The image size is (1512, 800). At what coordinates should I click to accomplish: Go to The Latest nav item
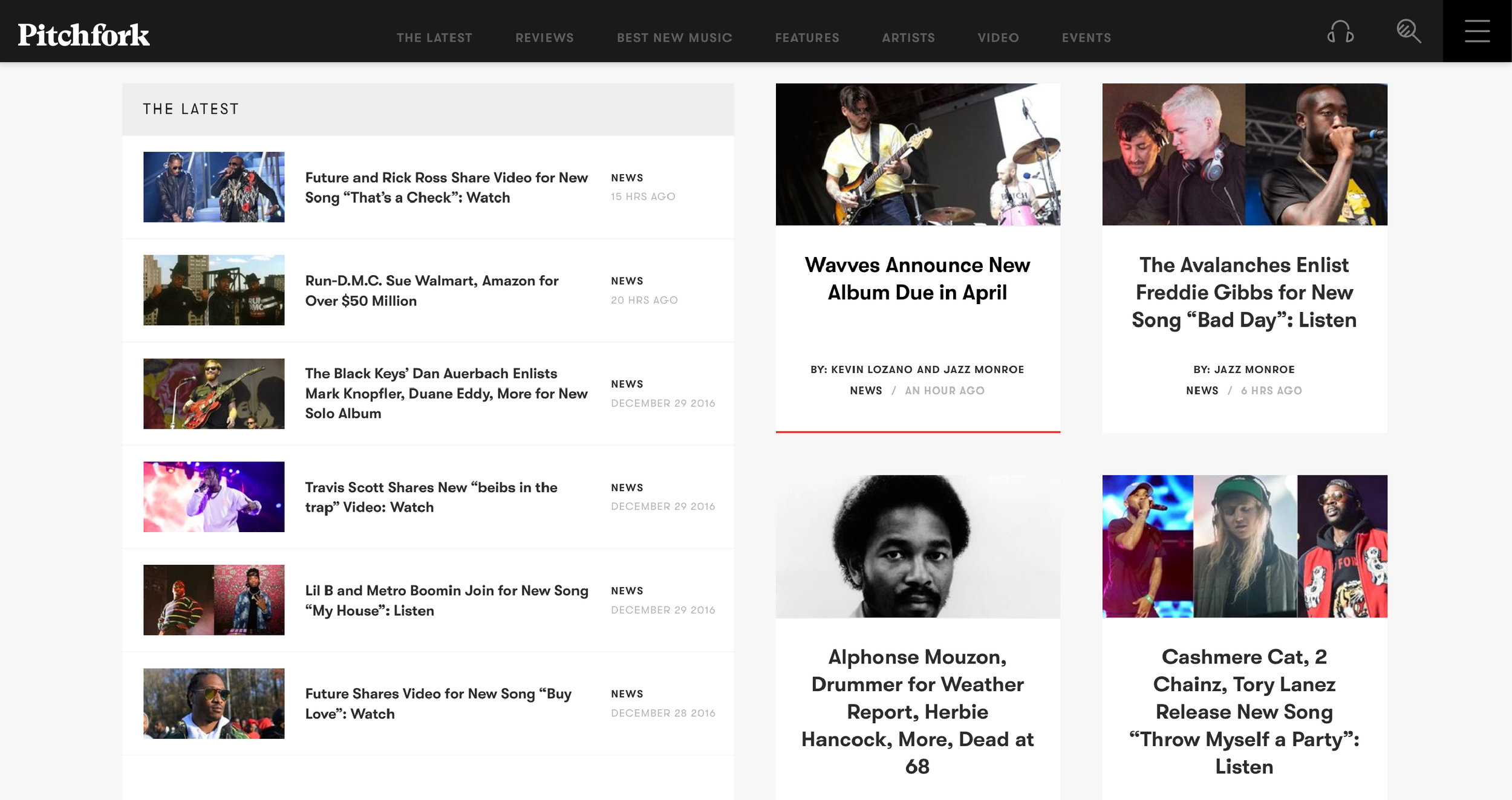click(434, 37)
